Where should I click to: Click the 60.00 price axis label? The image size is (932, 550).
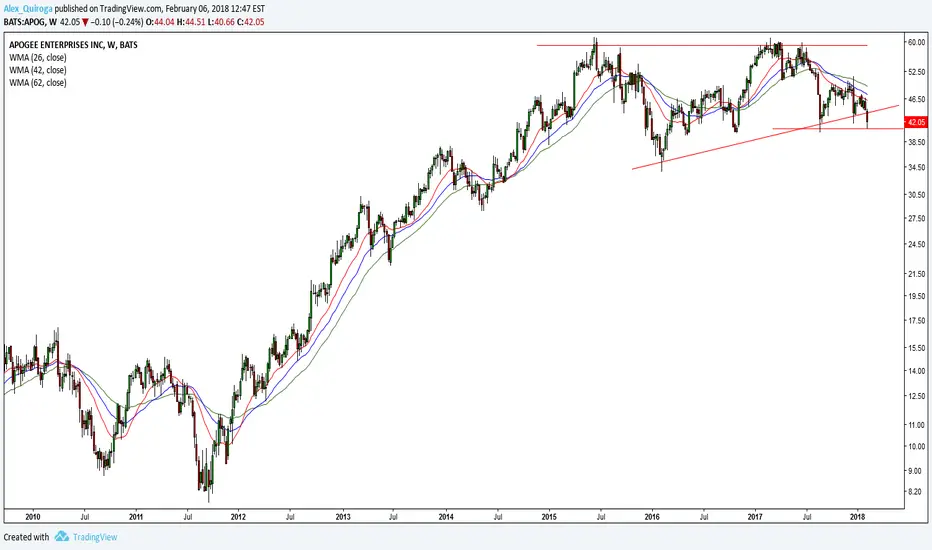pos(917,42)
